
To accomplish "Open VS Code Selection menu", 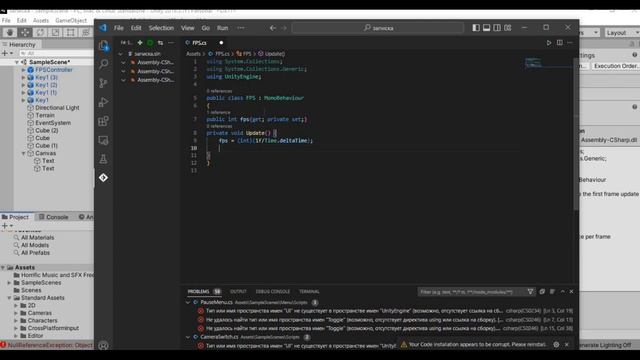I will point(161,28).
